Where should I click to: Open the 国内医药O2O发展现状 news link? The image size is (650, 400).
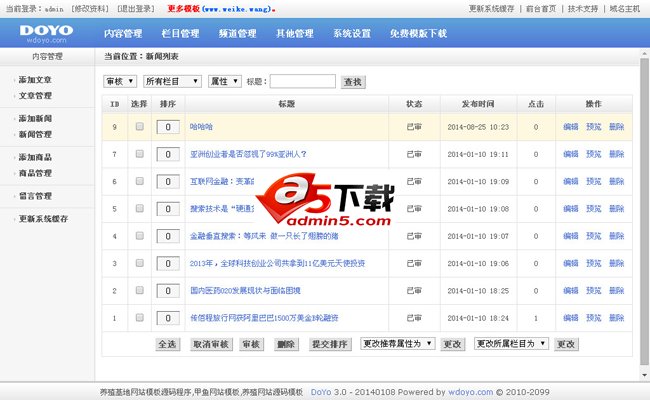[x=245, y=291]
